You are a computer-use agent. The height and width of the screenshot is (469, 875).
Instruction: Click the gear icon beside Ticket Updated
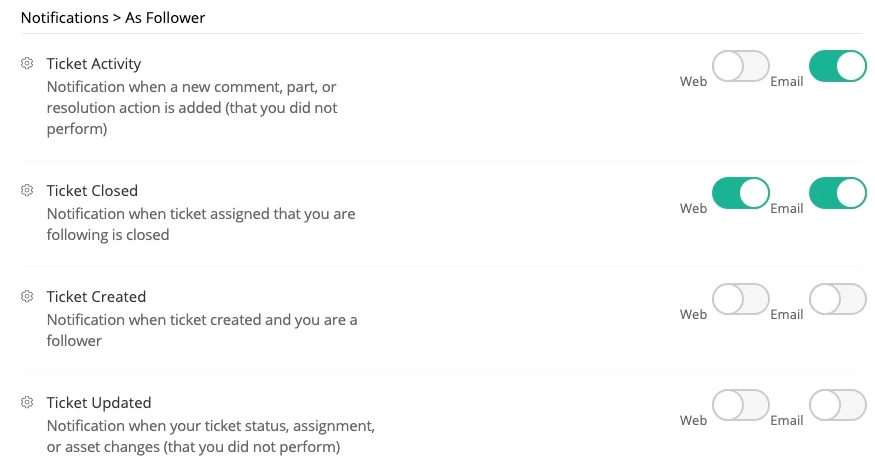click(27, 402)
